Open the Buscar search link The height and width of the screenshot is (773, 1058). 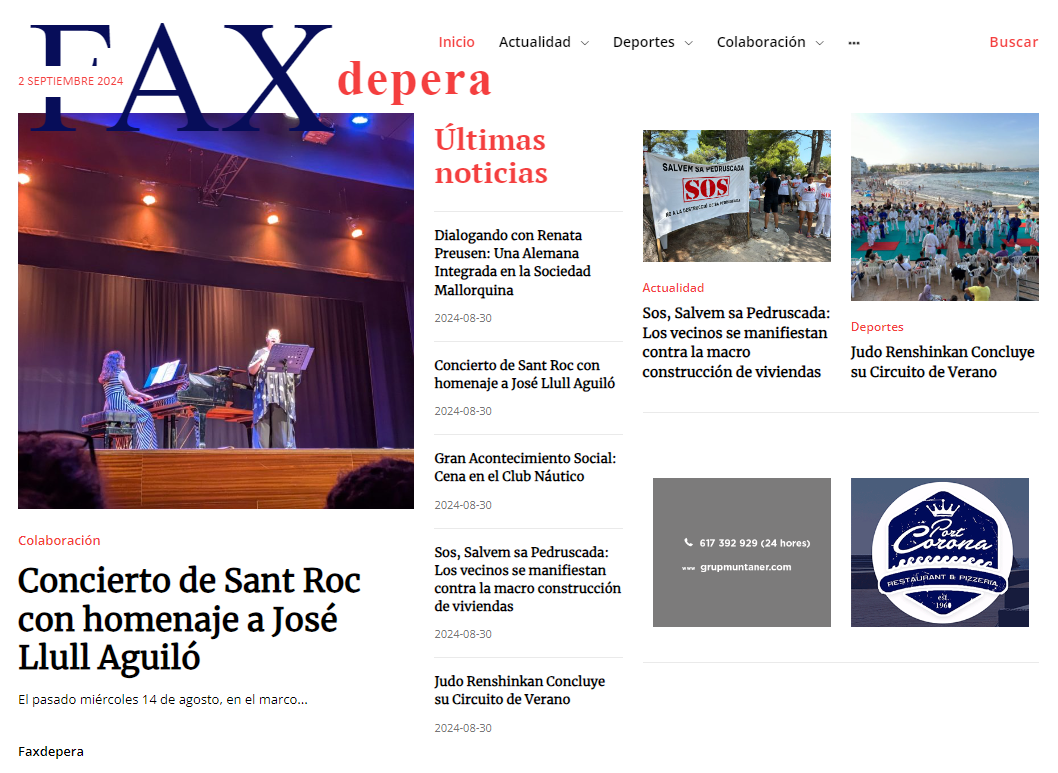pos(1013,42)
